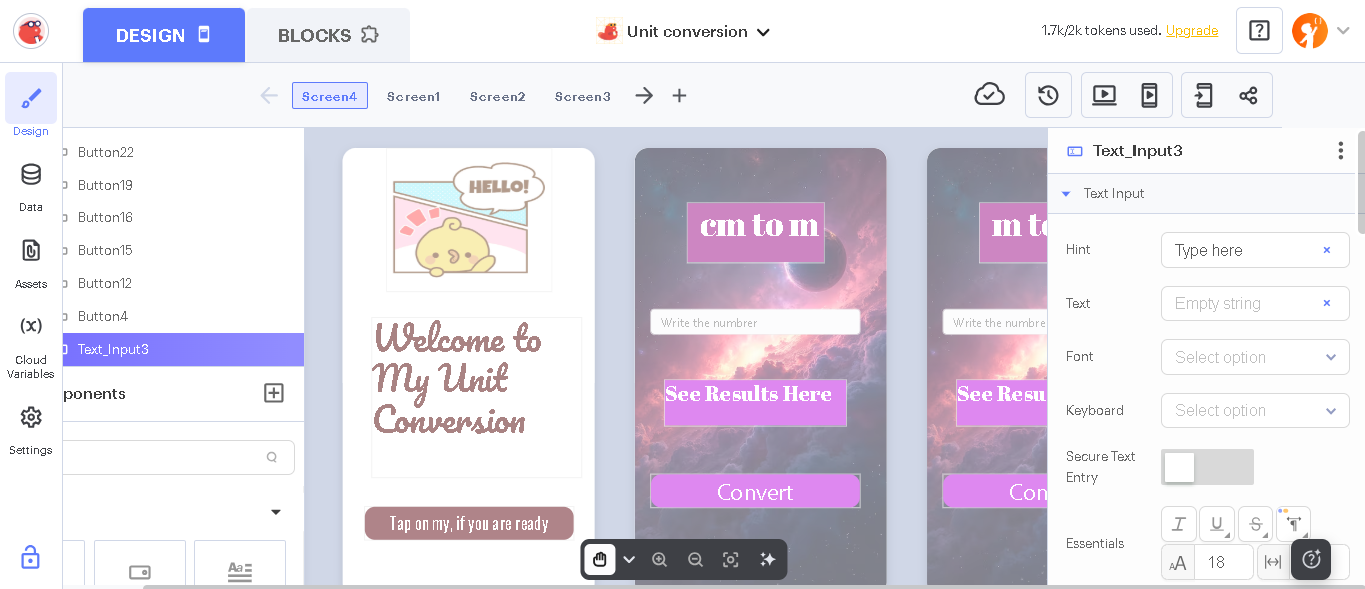Click the Hint input field

click(1255, 250)
